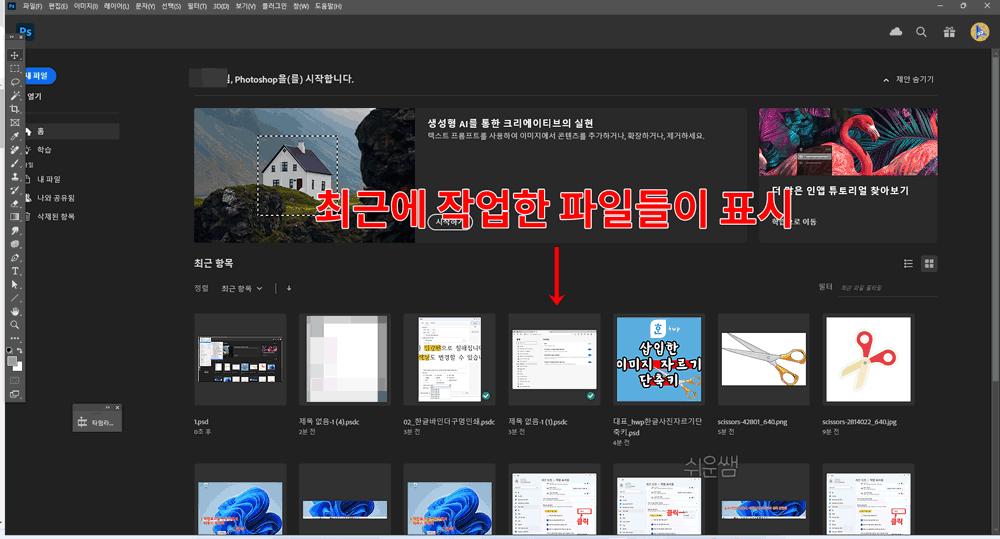Go to 홈 in the sidebar
The height and width of the screenshot is (539, 1000).
pos(71,131)
